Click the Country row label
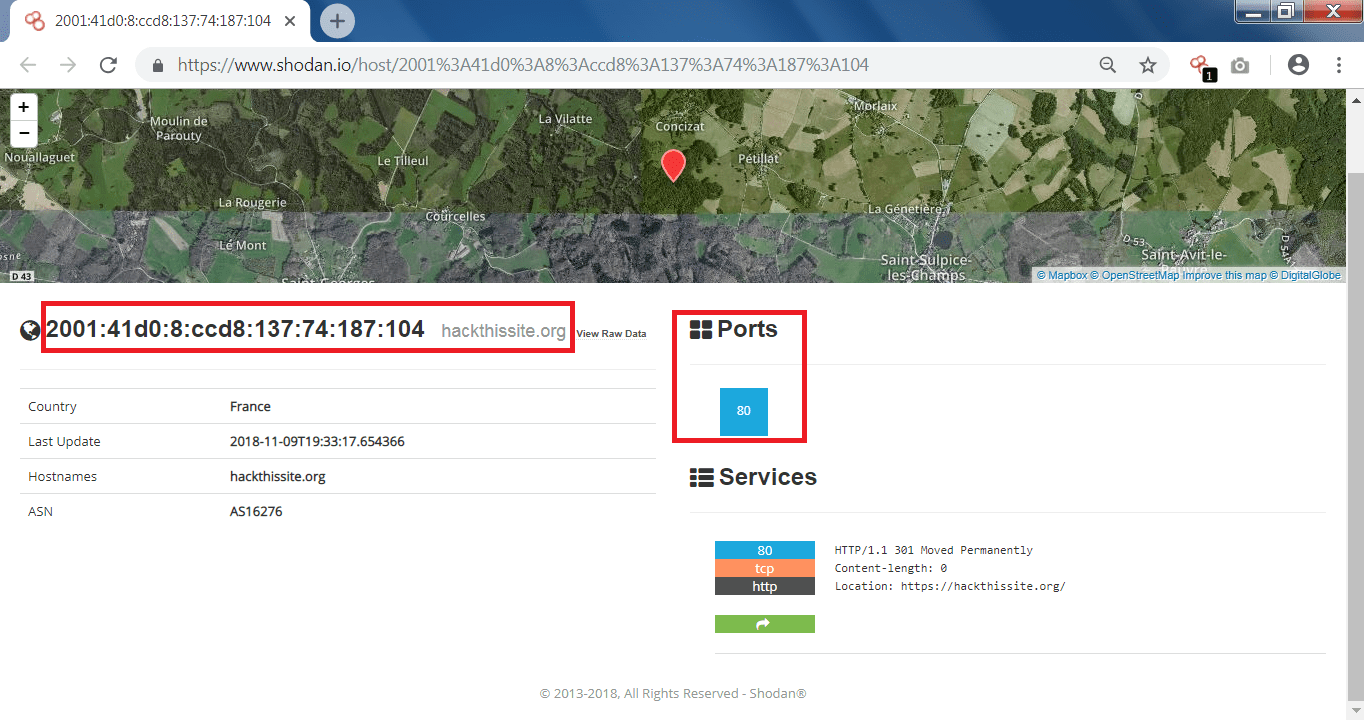Image resolution: width=1364 pixels, height=720 pixels. (52, 407)
